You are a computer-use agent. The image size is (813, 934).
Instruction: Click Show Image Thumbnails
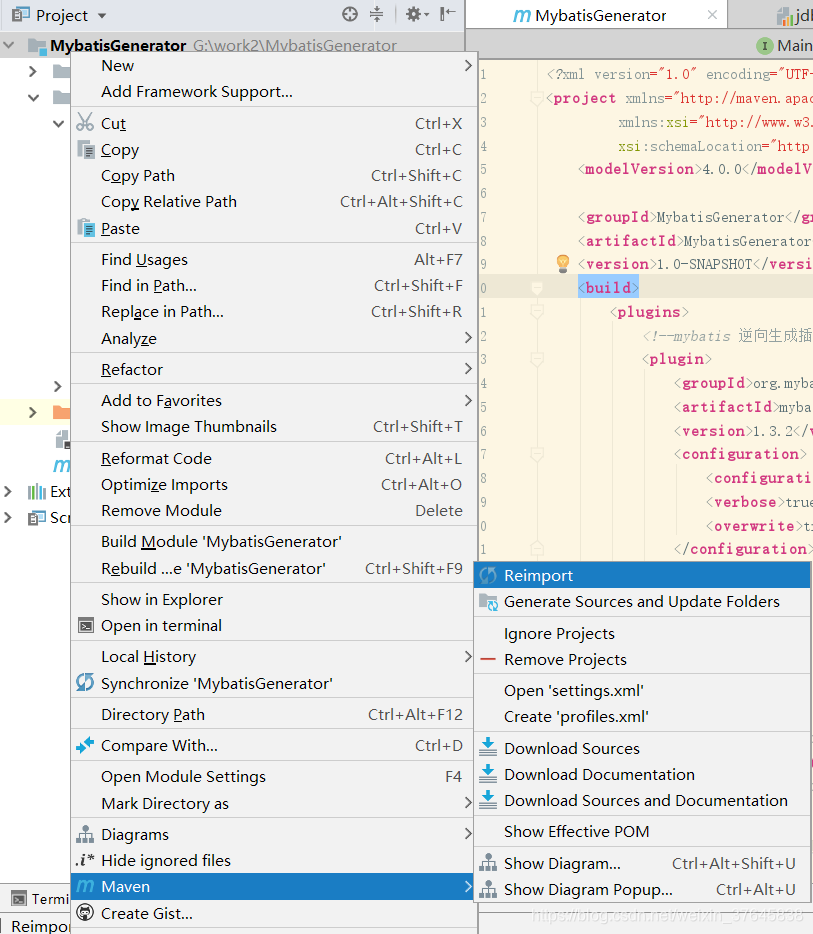tap(274, 426)
